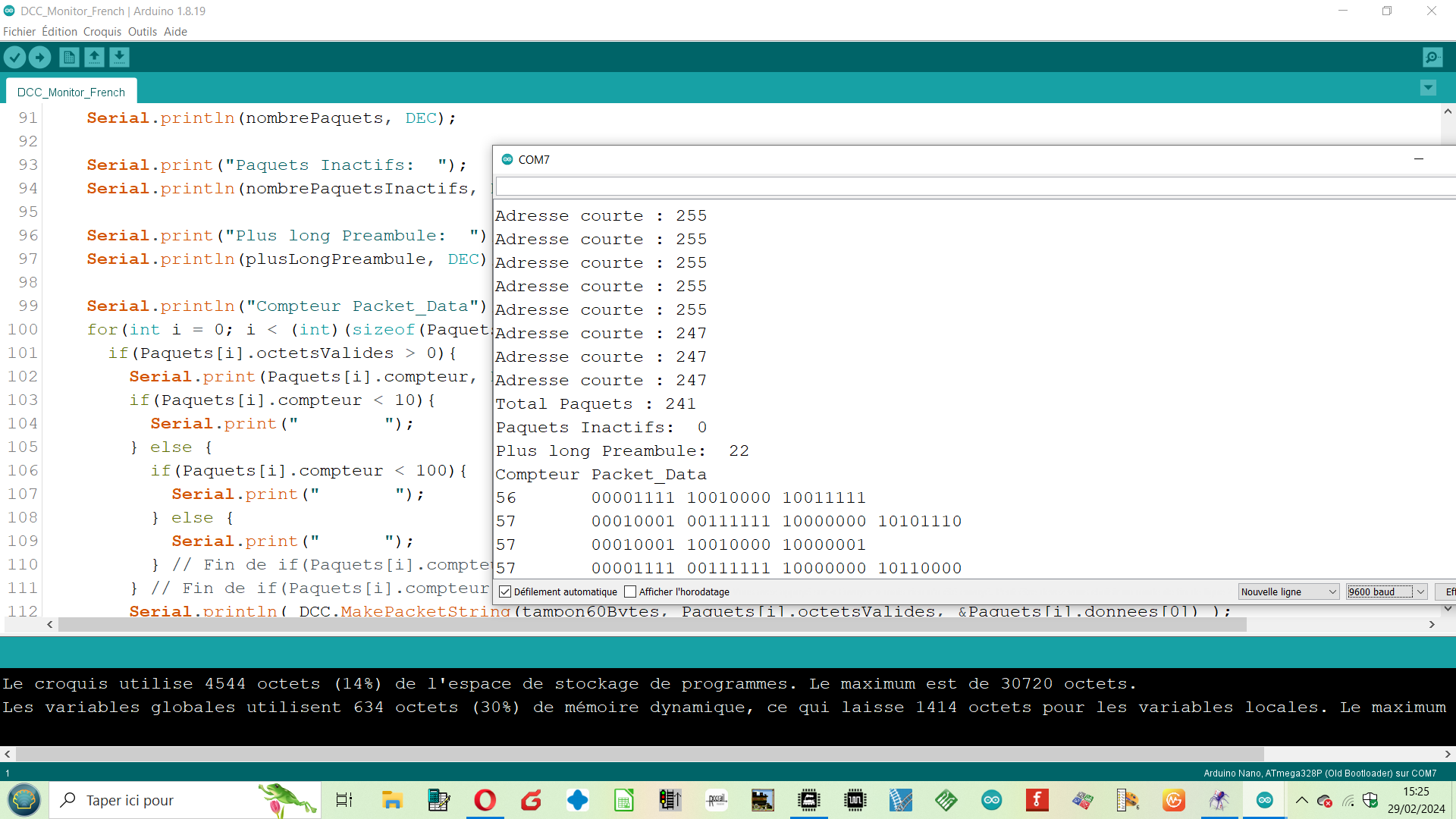Open a sketch with the up-arrow icon

(x=94, y=57)
